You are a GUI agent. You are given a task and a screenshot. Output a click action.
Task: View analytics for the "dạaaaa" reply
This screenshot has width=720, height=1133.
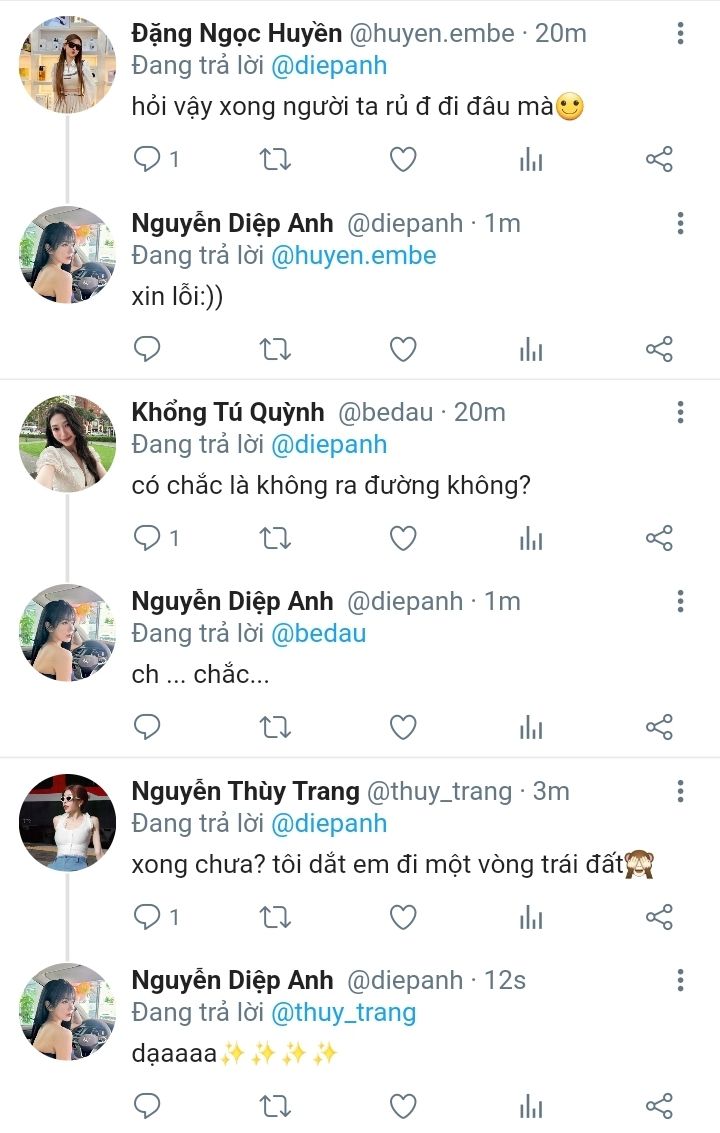pos(531,1106)
